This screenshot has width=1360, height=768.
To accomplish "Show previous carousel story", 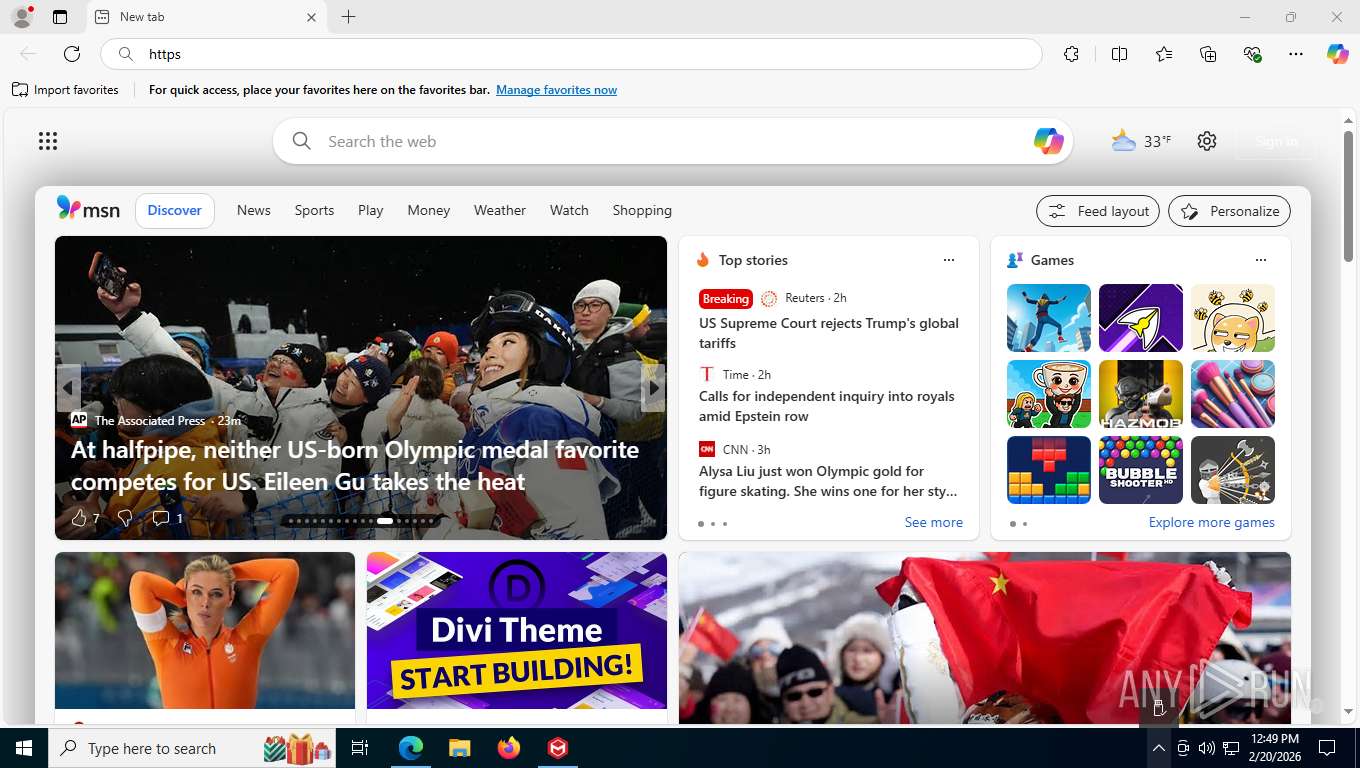I will click(69, 388).
